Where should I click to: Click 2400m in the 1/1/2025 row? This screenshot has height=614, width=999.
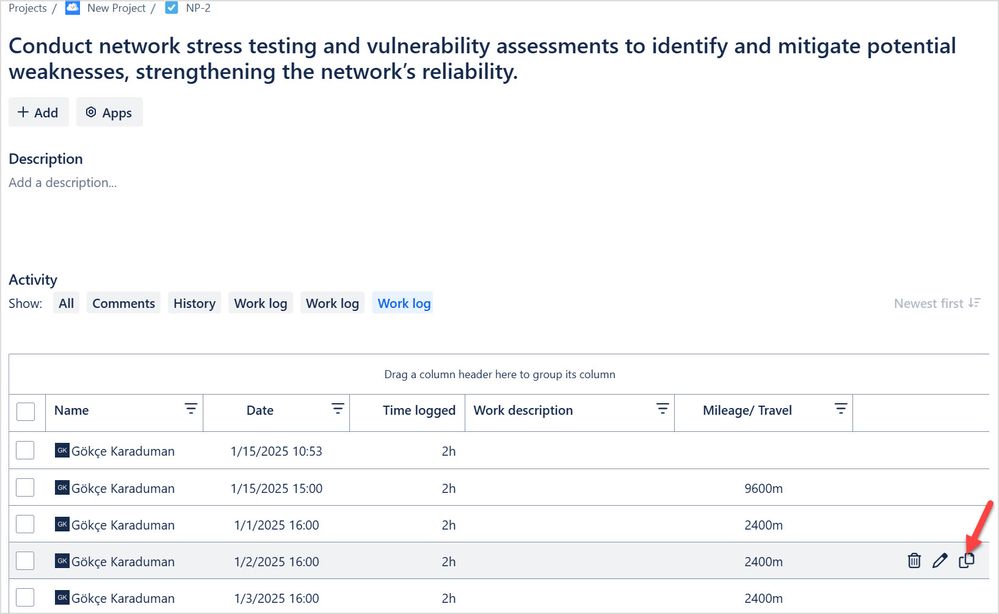763,525
